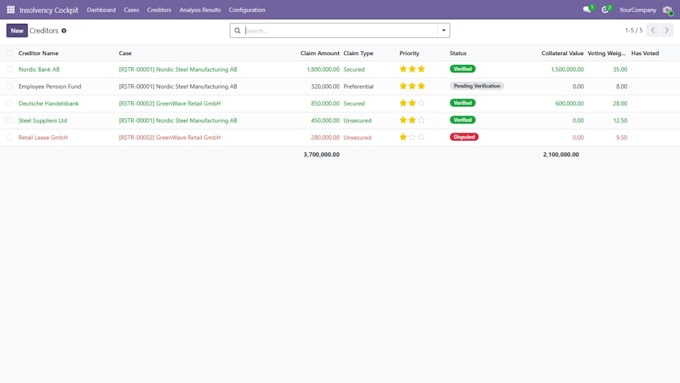This screenshot has height=383, width=680.
Task: Set Nordic Bank AB priority to one star
Action: [x=403, y=69]
